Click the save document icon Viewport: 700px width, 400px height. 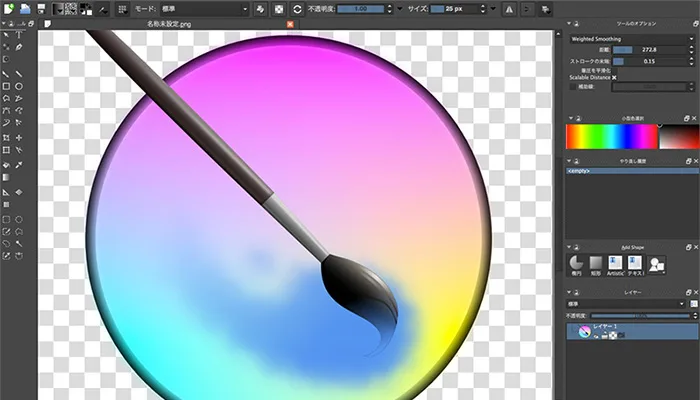(39, 8)
